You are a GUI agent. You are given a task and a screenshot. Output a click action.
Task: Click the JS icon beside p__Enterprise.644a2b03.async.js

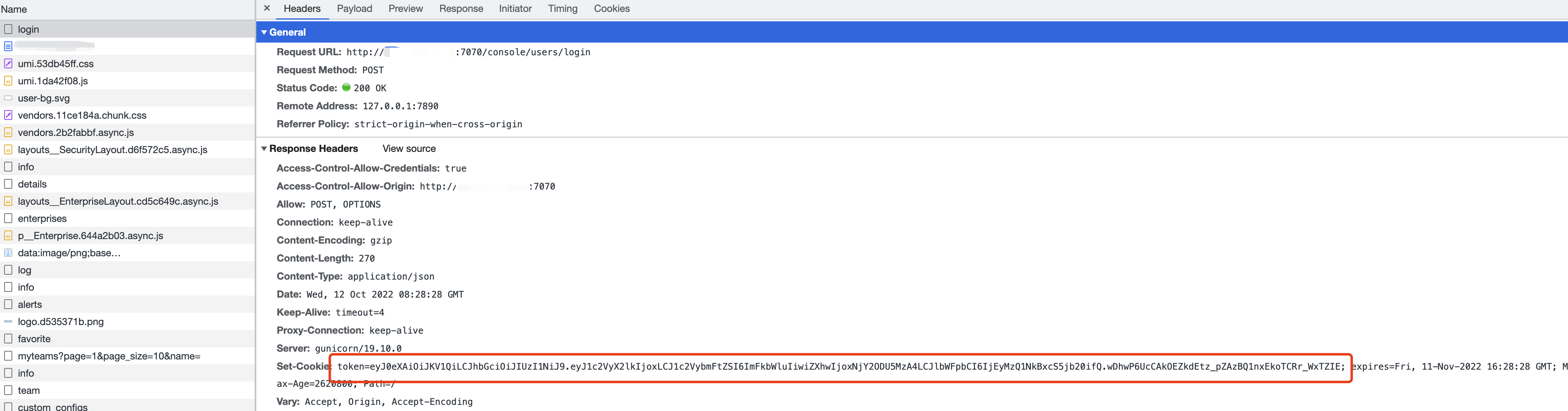click(9, 236)
